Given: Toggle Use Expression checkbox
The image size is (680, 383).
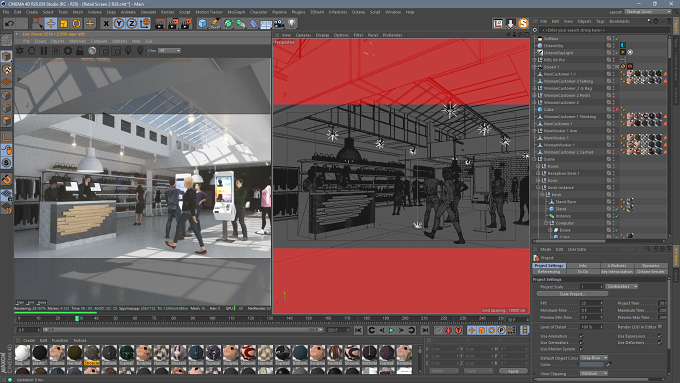Looking at the screenshot, I should pos(660,336).
